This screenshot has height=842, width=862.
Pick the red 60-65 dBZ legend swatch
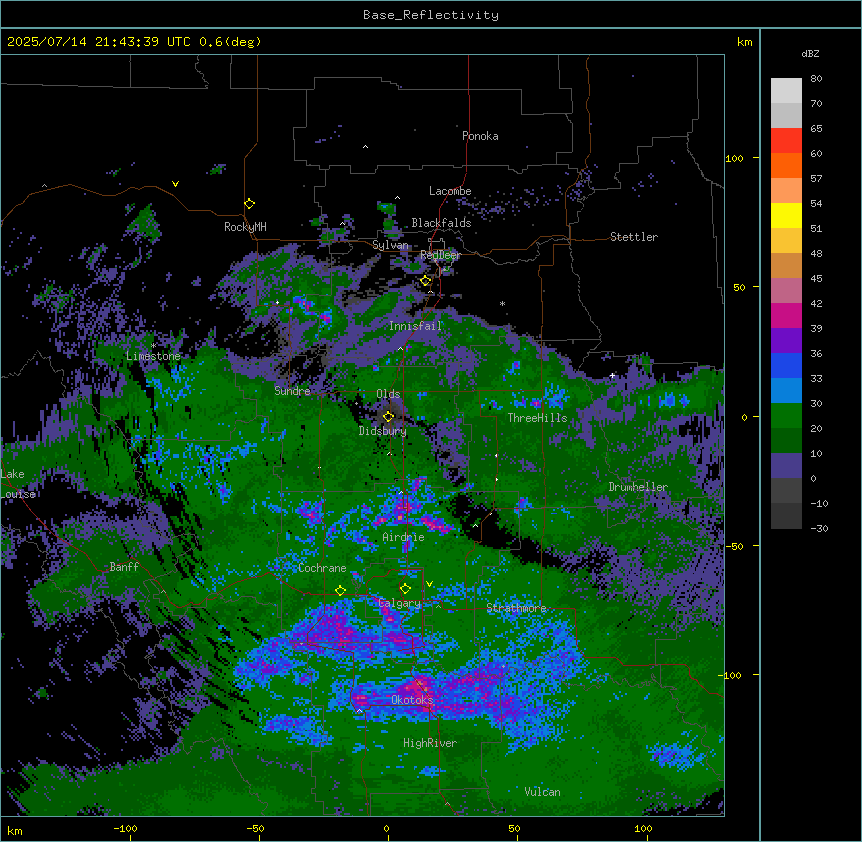786,141
